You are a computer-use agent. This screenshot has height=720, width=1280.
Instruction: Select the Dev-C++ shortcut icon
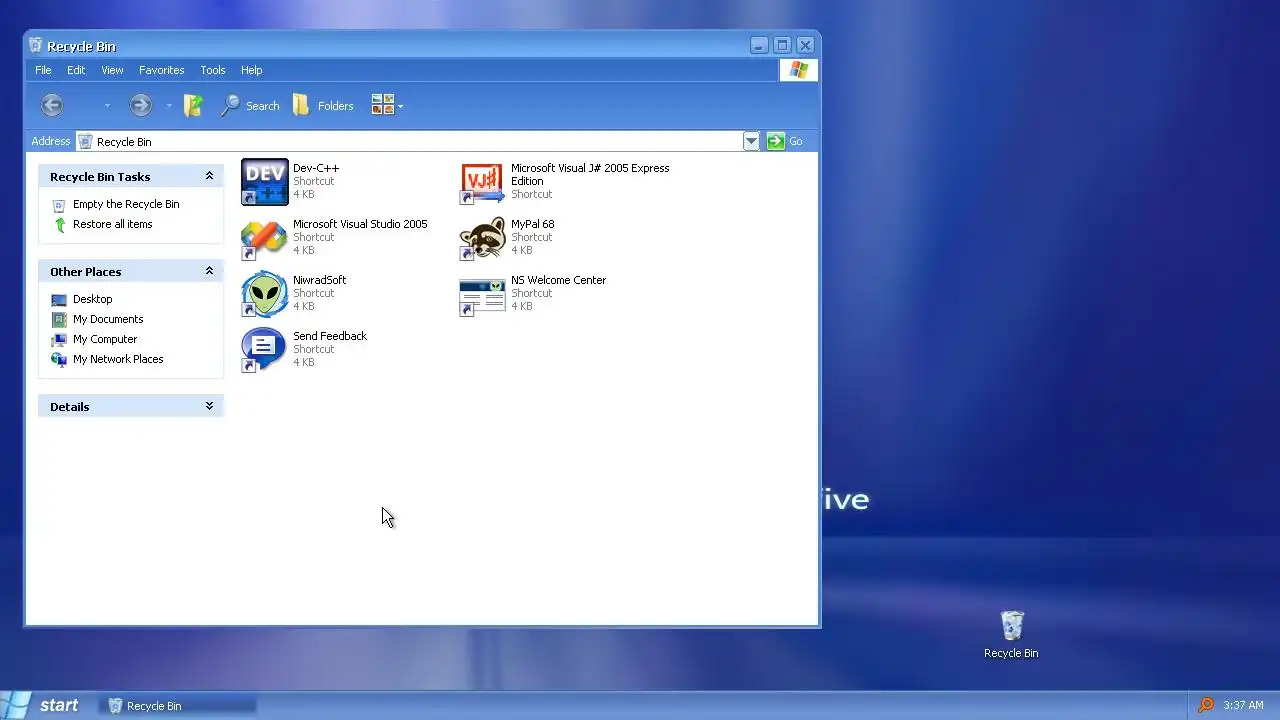tap(265, 182)
